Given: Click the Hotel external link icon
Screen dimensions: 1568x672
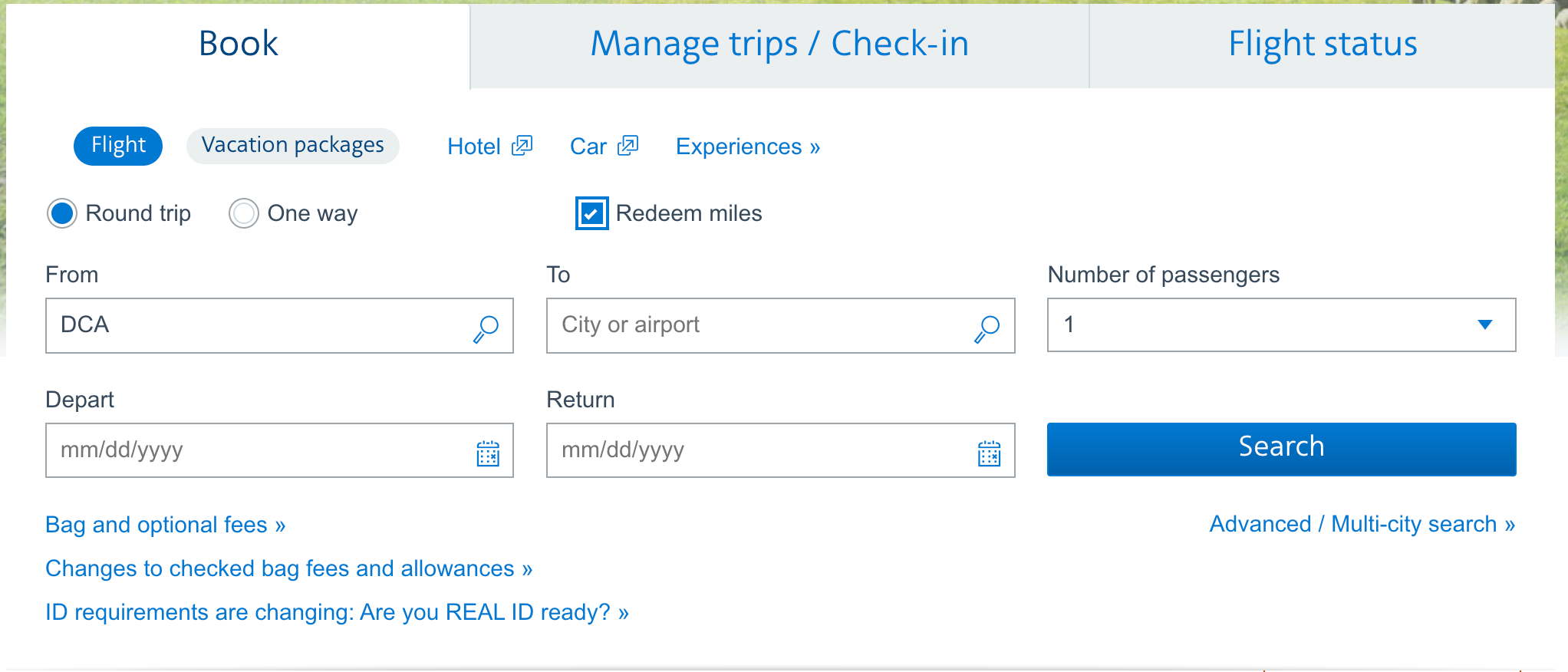Looking at the screenshot, I should coord(522,145).
